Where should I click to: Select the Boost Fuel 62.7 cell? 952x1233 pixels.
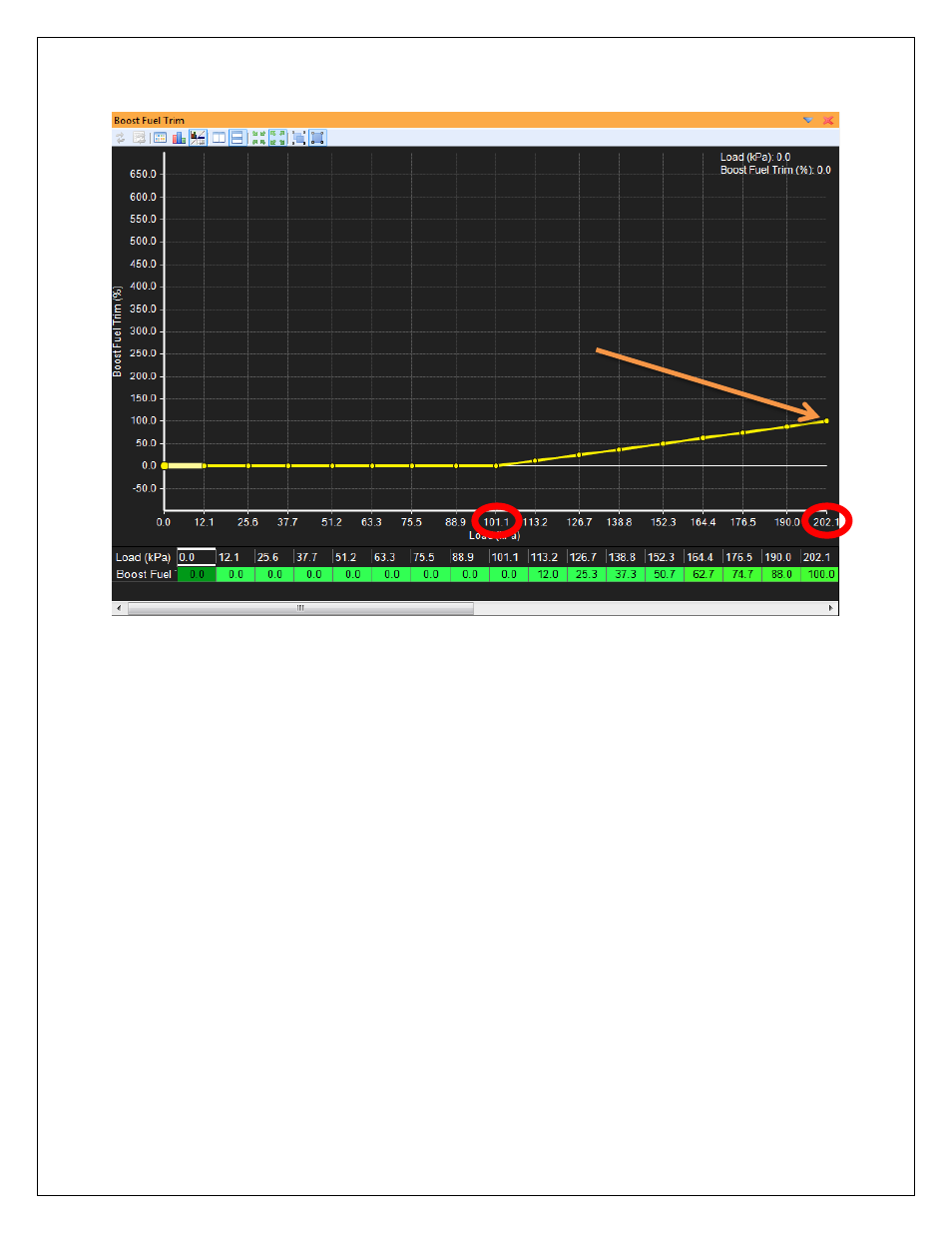point(704,574)
